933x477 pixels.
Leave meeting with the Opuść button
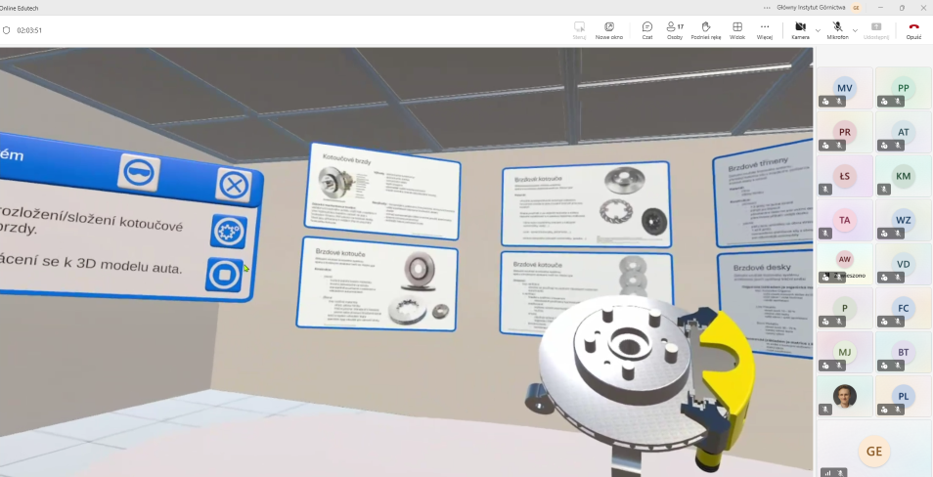click(x=913, y=30)
